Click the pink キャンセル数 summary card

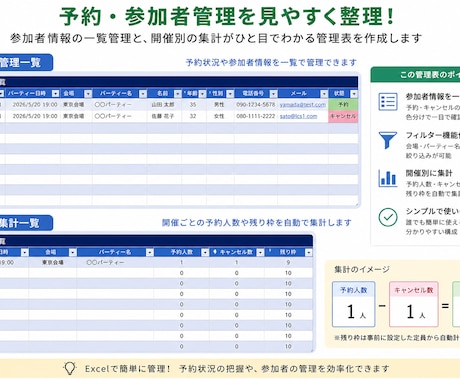pos(414,304)
